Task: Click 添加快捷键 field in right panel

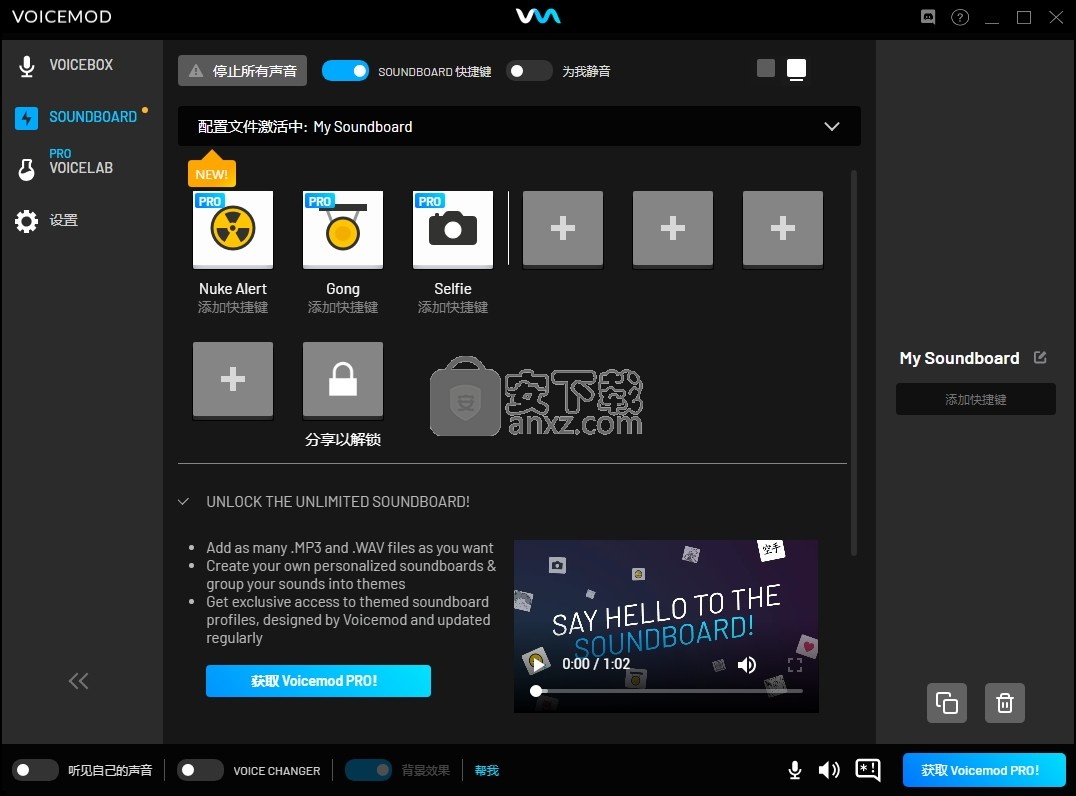Action: (976, 399)
